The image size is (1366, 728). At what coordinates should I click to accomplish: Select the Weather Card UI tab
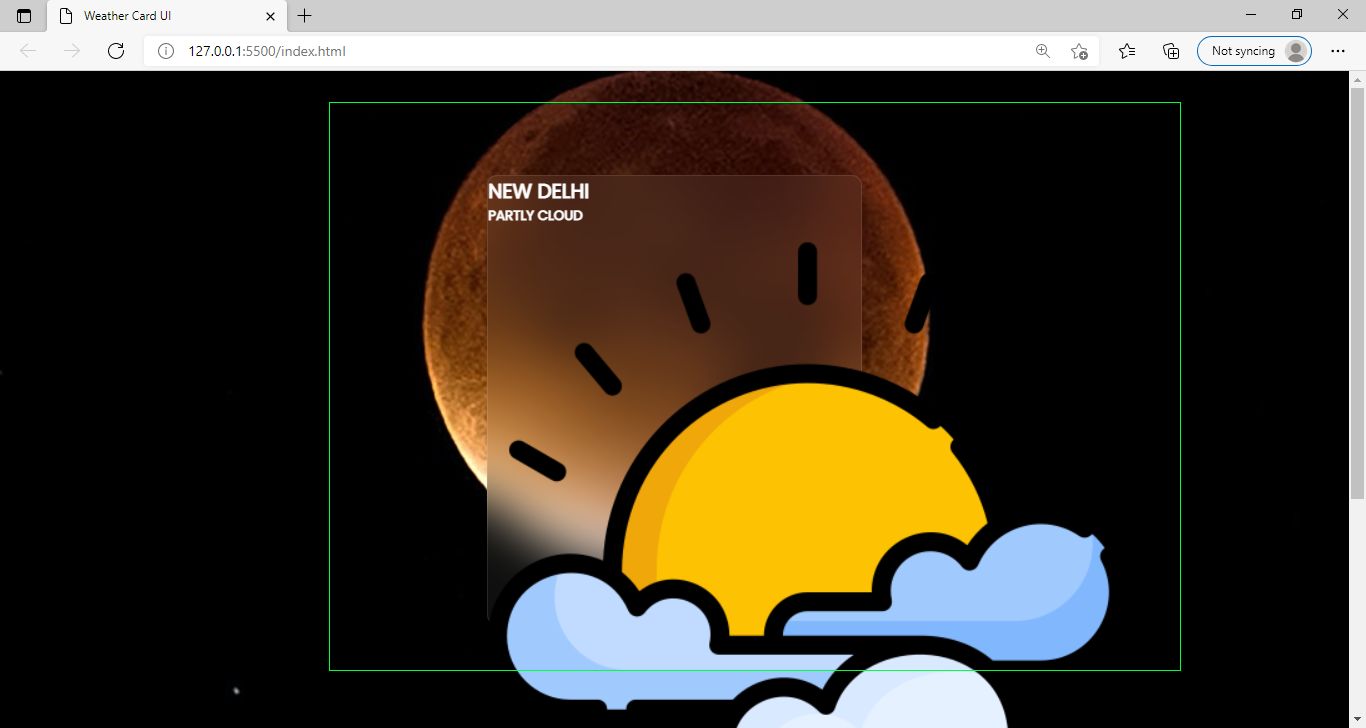click(167, 16)
